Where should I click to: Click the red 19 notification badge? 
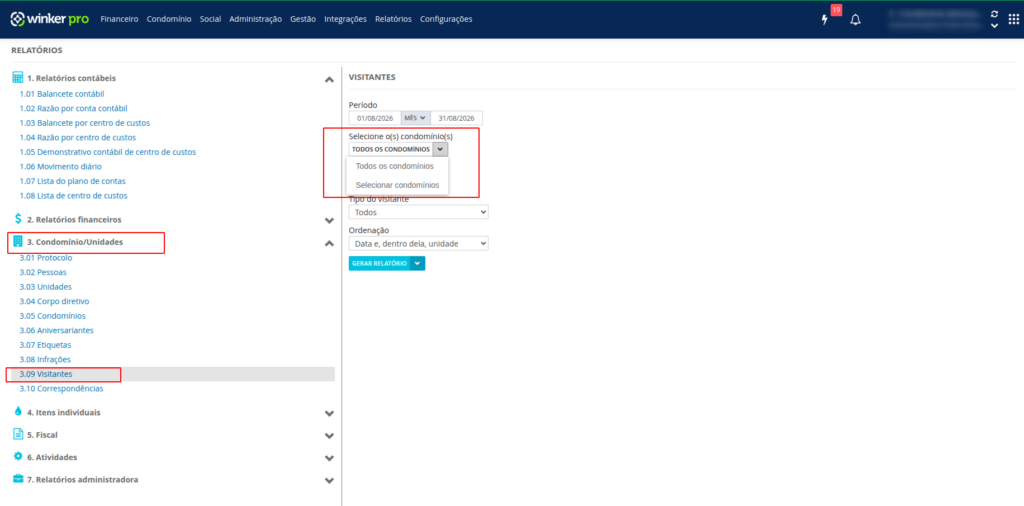836,10
